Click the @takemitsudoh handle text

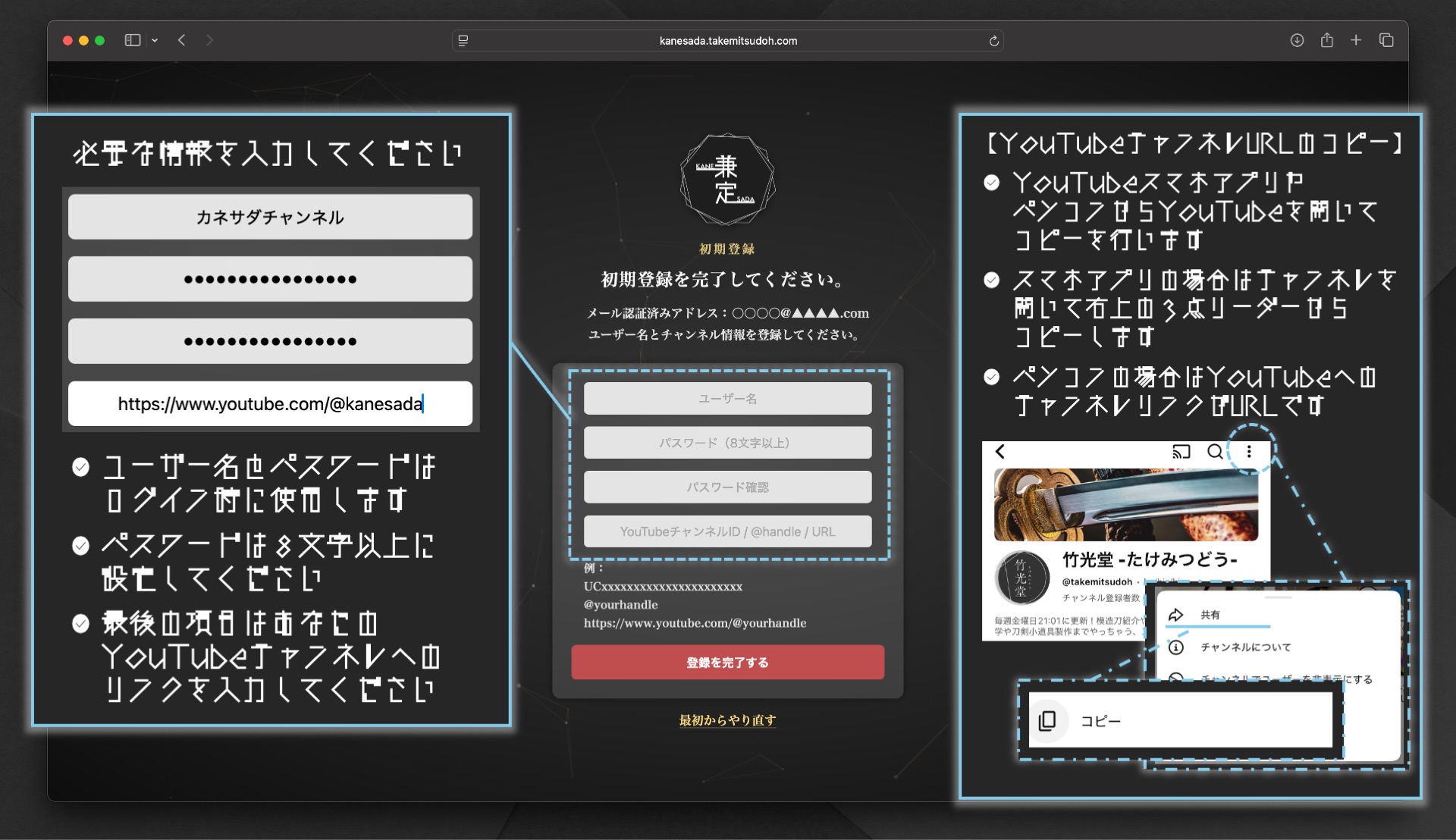(1097, 581)
